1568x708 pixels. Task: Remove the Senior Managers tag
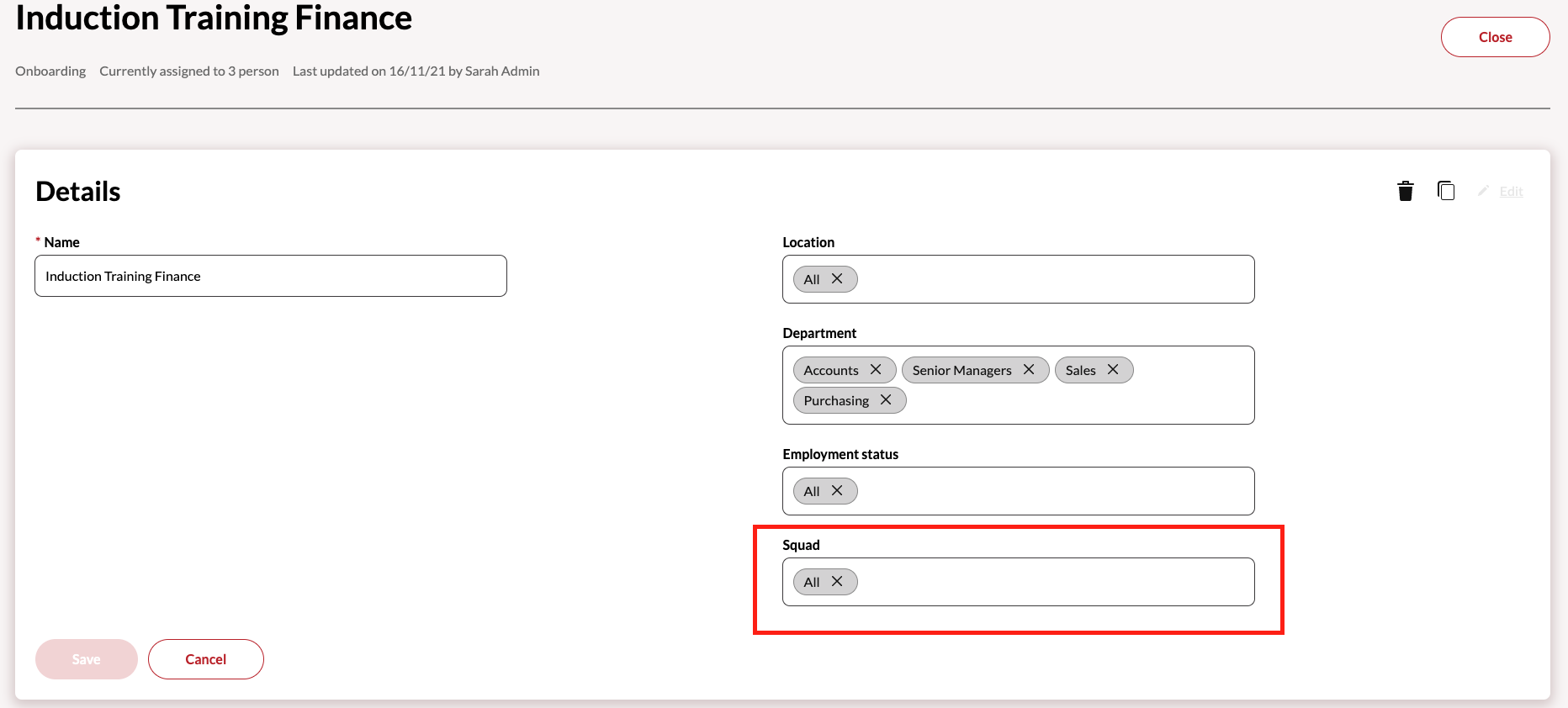pos(1029,370)
